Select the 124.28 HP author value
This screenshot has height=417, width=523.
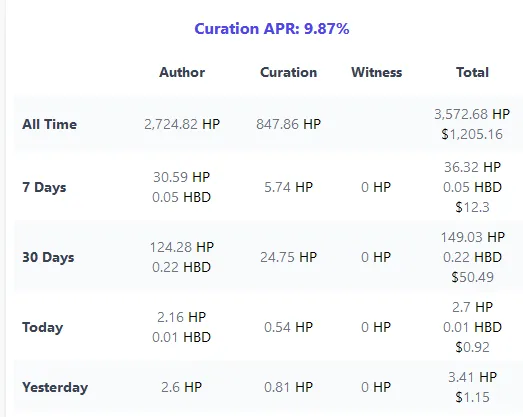point(181,247)
